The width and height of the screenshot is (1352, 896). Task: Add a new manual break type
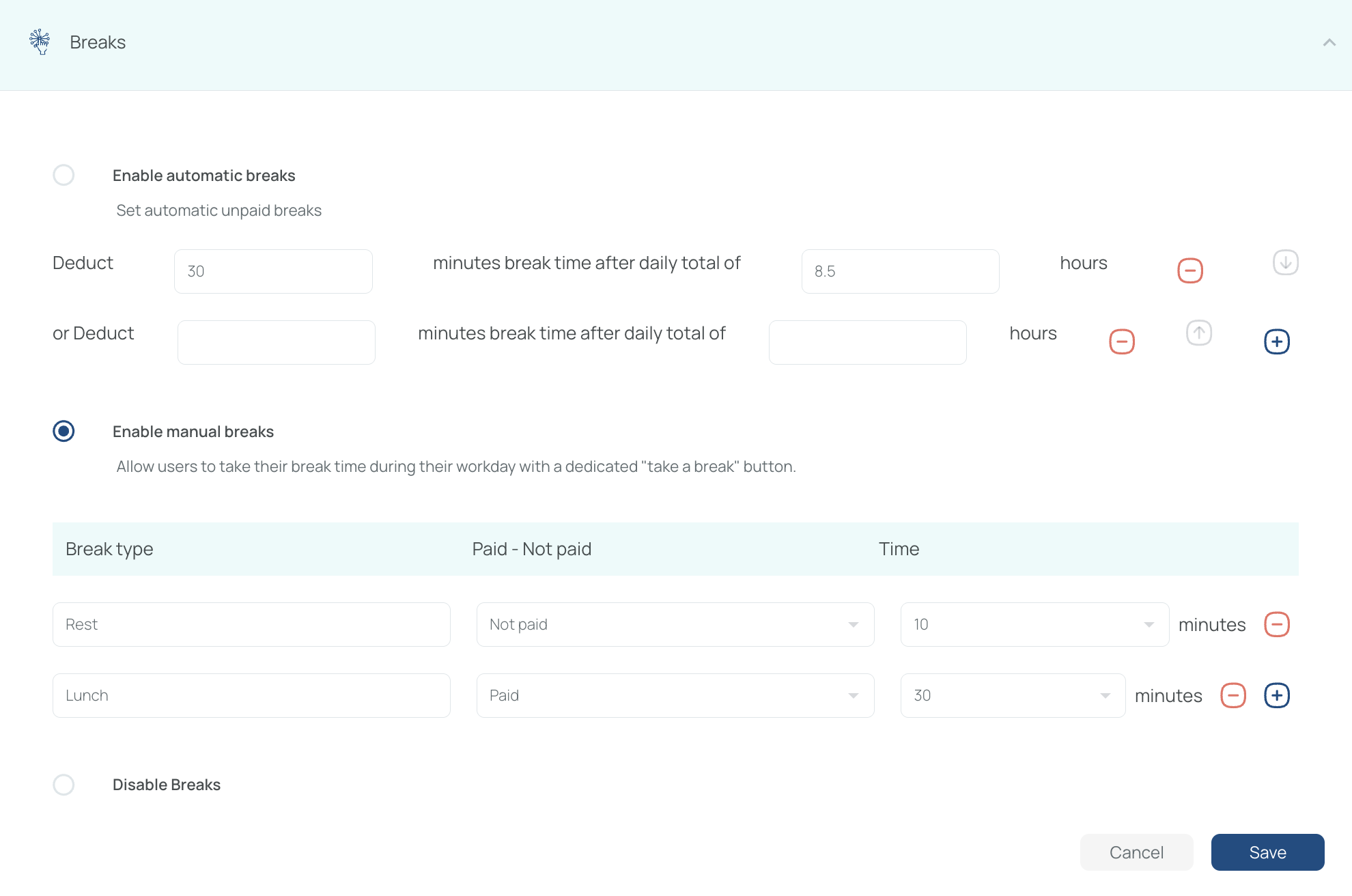point(1276,695)
